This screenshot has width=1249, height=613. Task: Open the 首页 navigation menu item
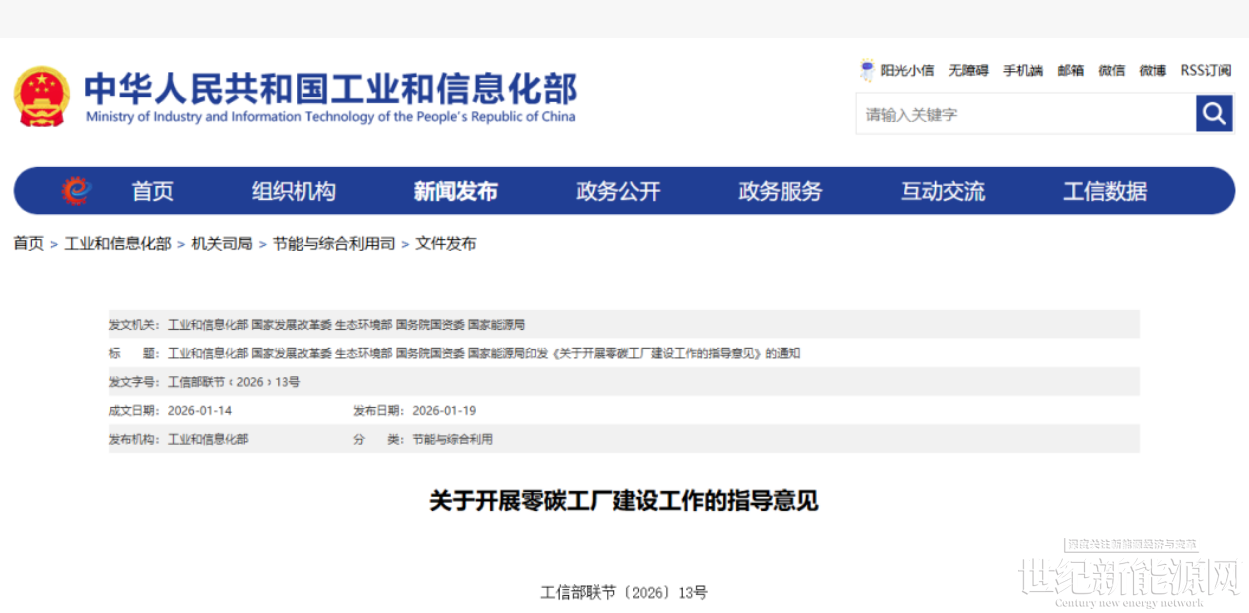click(x=153, y=191)
